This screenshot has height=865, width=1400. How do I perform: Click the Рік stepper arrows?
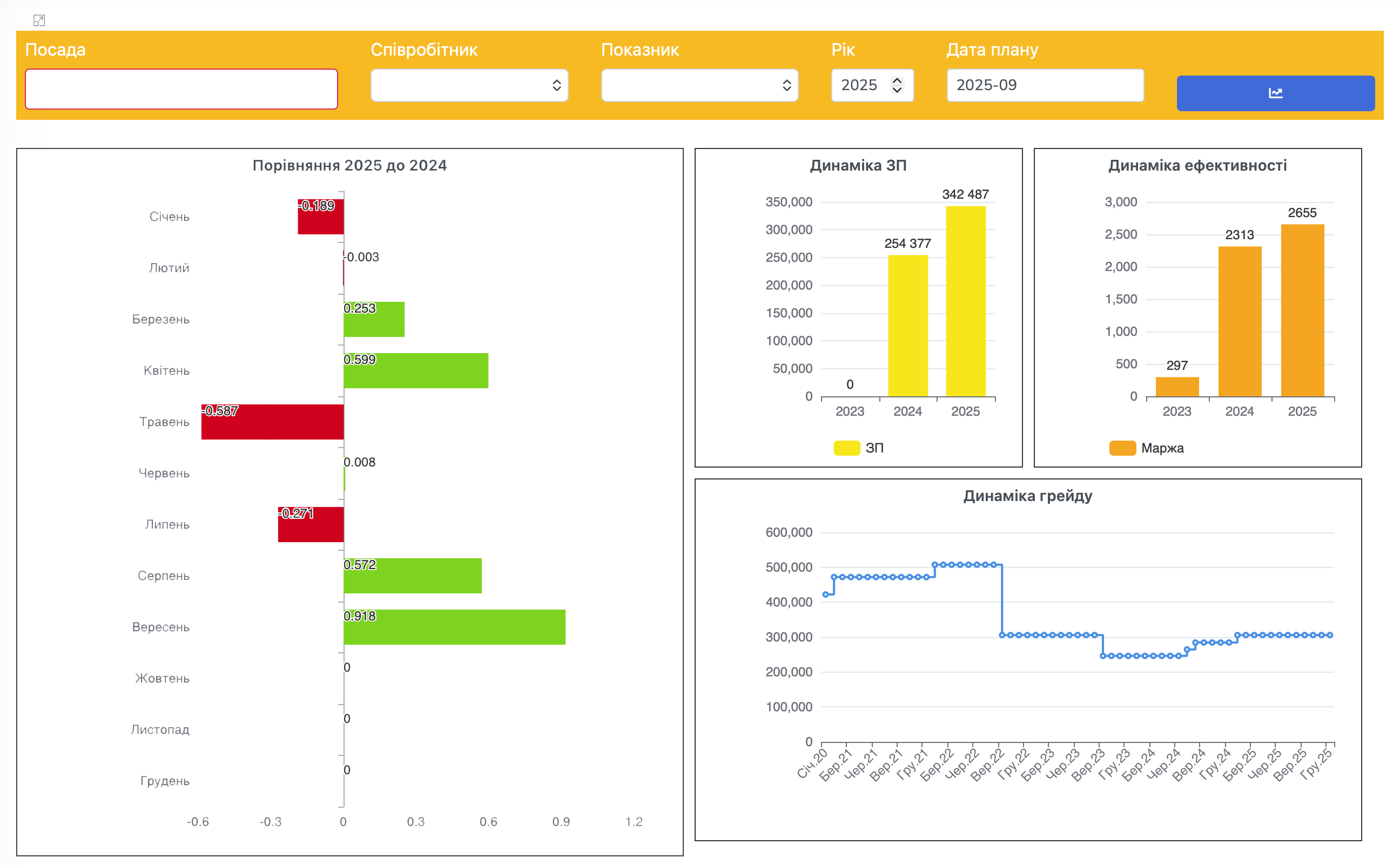point(897,85)
